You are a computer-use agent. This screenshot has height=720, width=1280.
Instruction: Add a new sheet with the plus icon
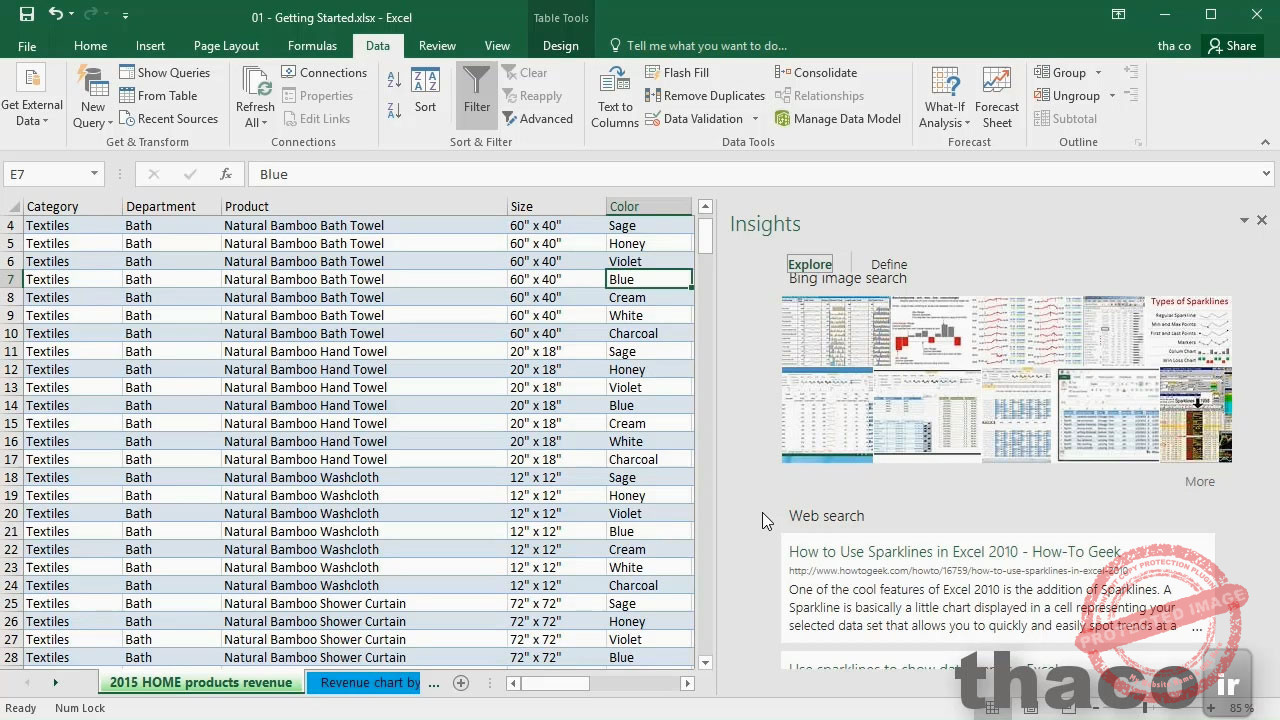pyautogui.click(x=461, y=683)
